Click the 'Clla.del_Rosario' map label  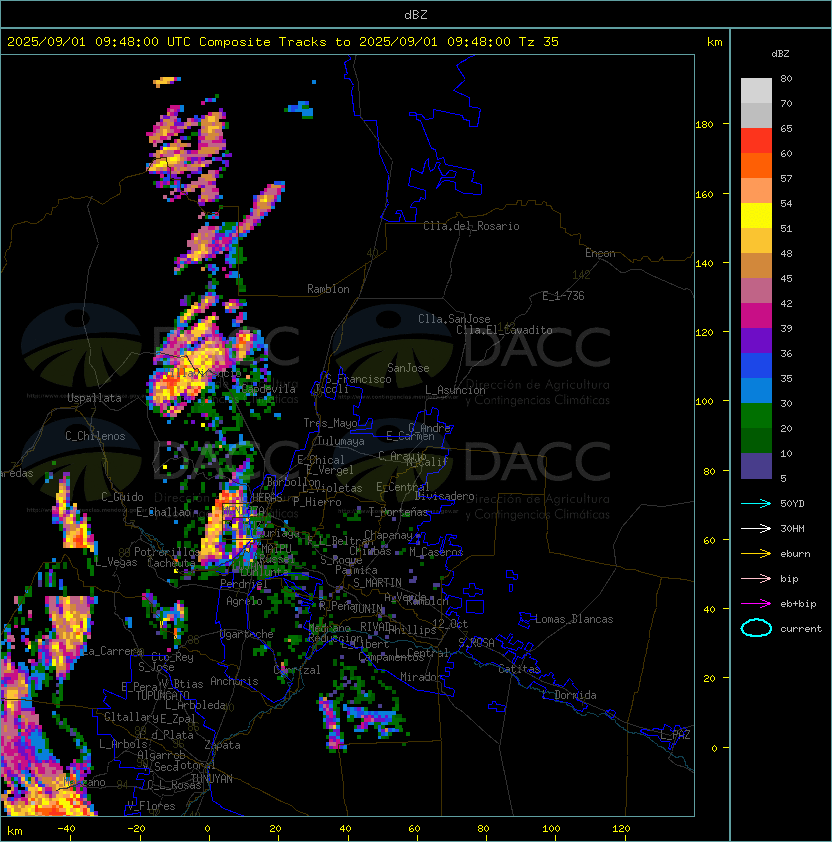tap(471, 226)
